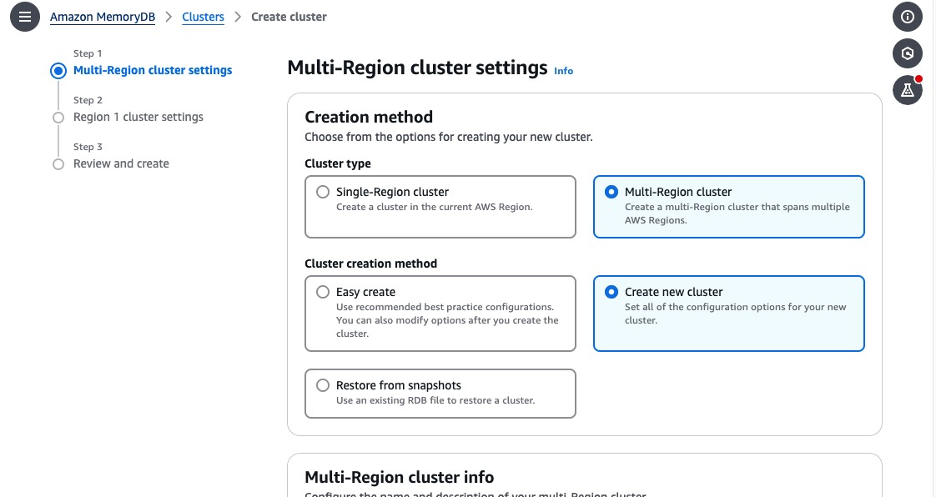The width and height of the screenshot is (936, 498).
Task: Choose Create new cluster option
Action: (728, 313)
